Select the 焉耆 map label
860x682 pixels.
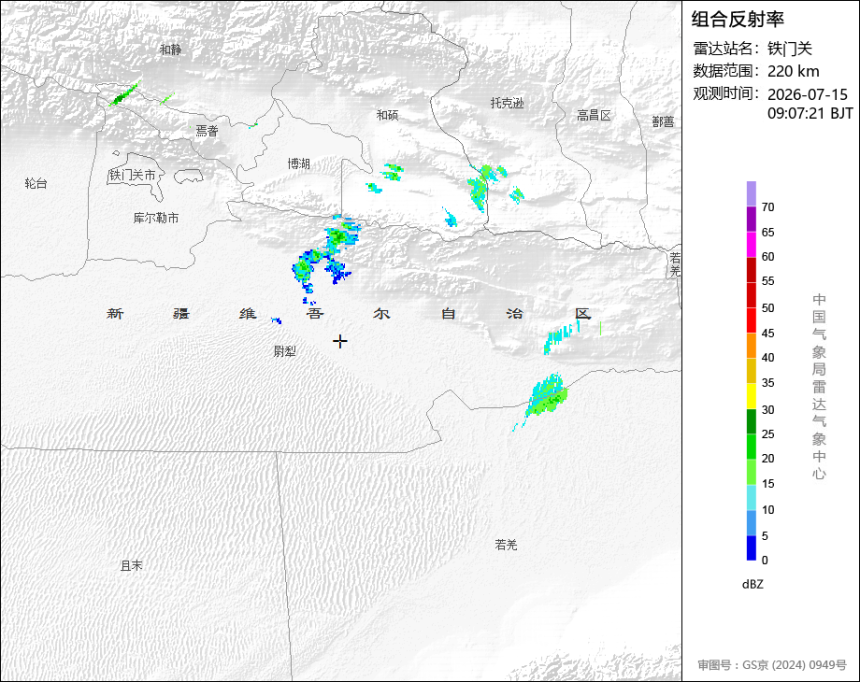207,131
